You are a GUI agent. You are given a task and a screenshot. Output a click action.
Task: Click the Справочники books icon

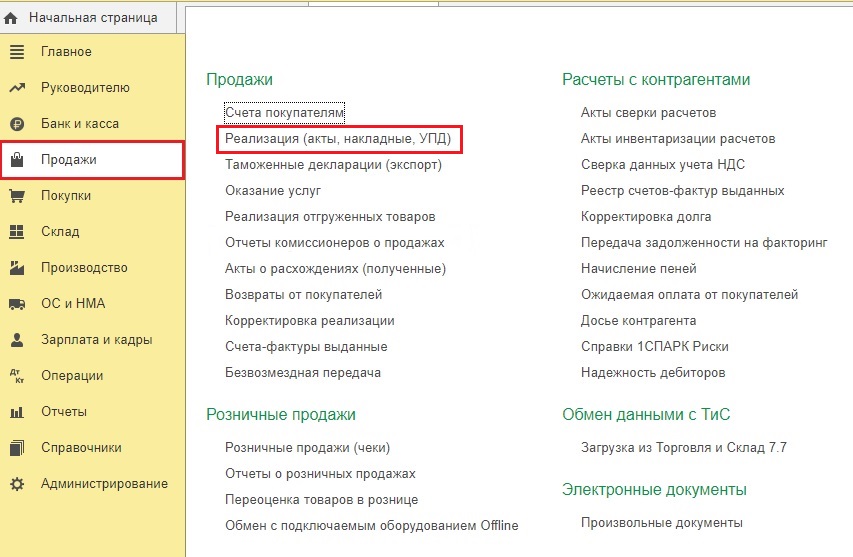coord(17,448)
